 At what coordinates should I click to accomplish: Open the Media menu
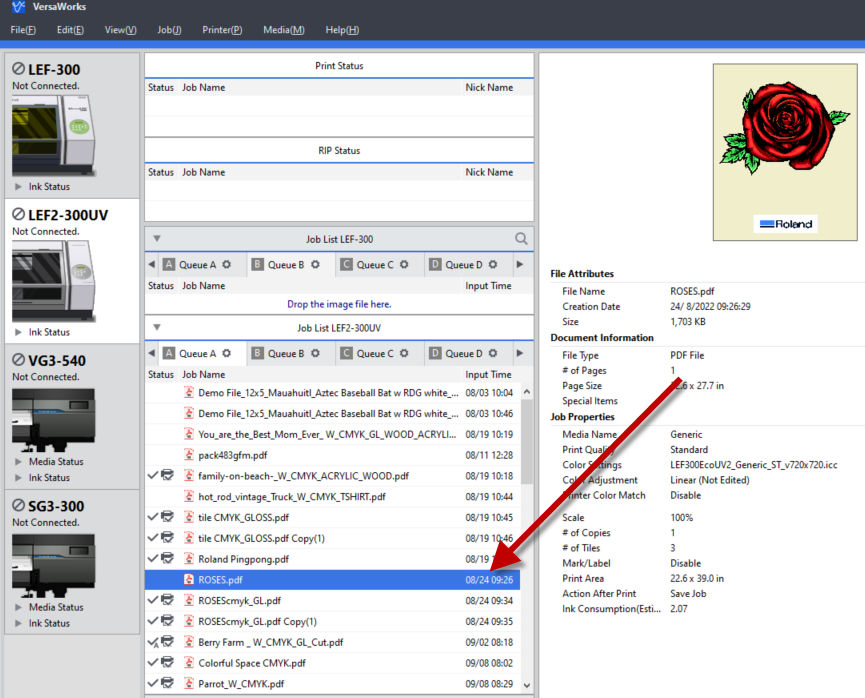click(x=284, y=30)
